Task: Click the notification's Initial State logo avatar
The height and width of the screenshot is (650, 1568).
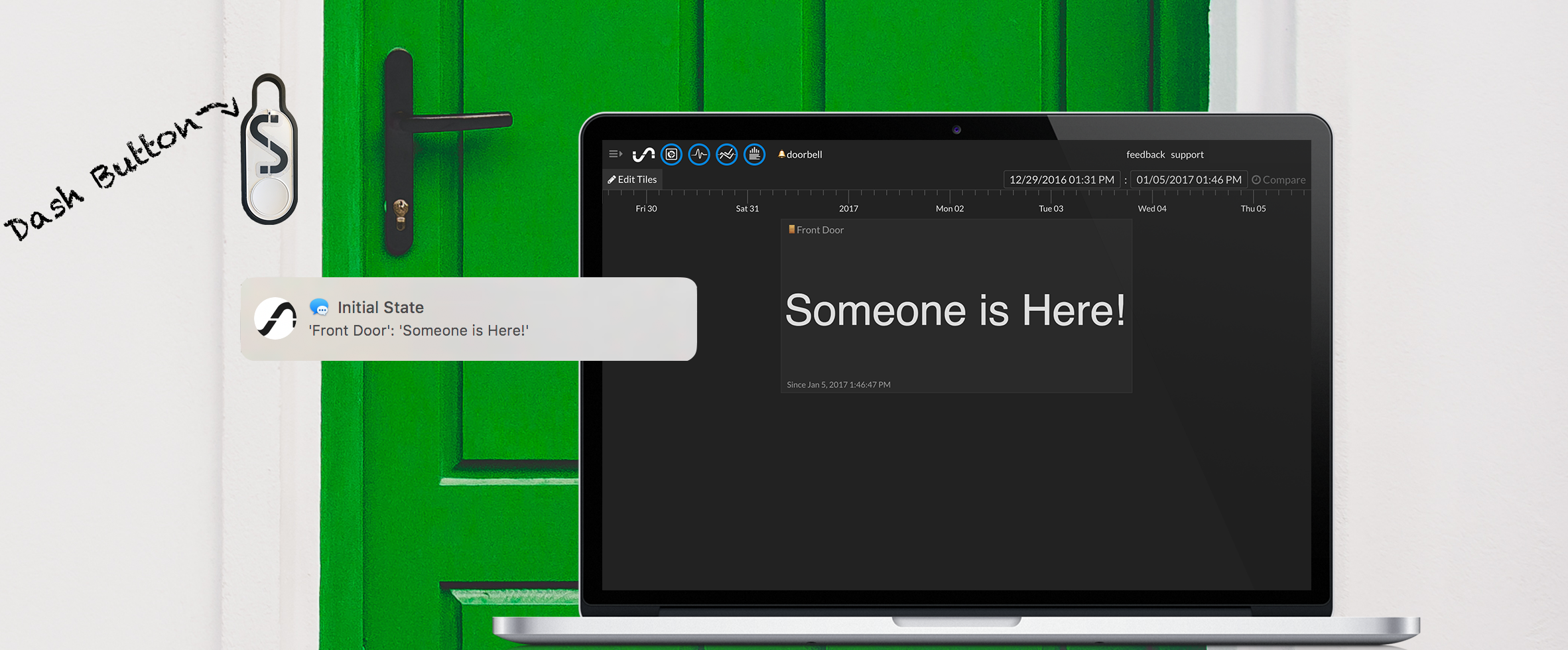Action: click(x=275, y=318)
